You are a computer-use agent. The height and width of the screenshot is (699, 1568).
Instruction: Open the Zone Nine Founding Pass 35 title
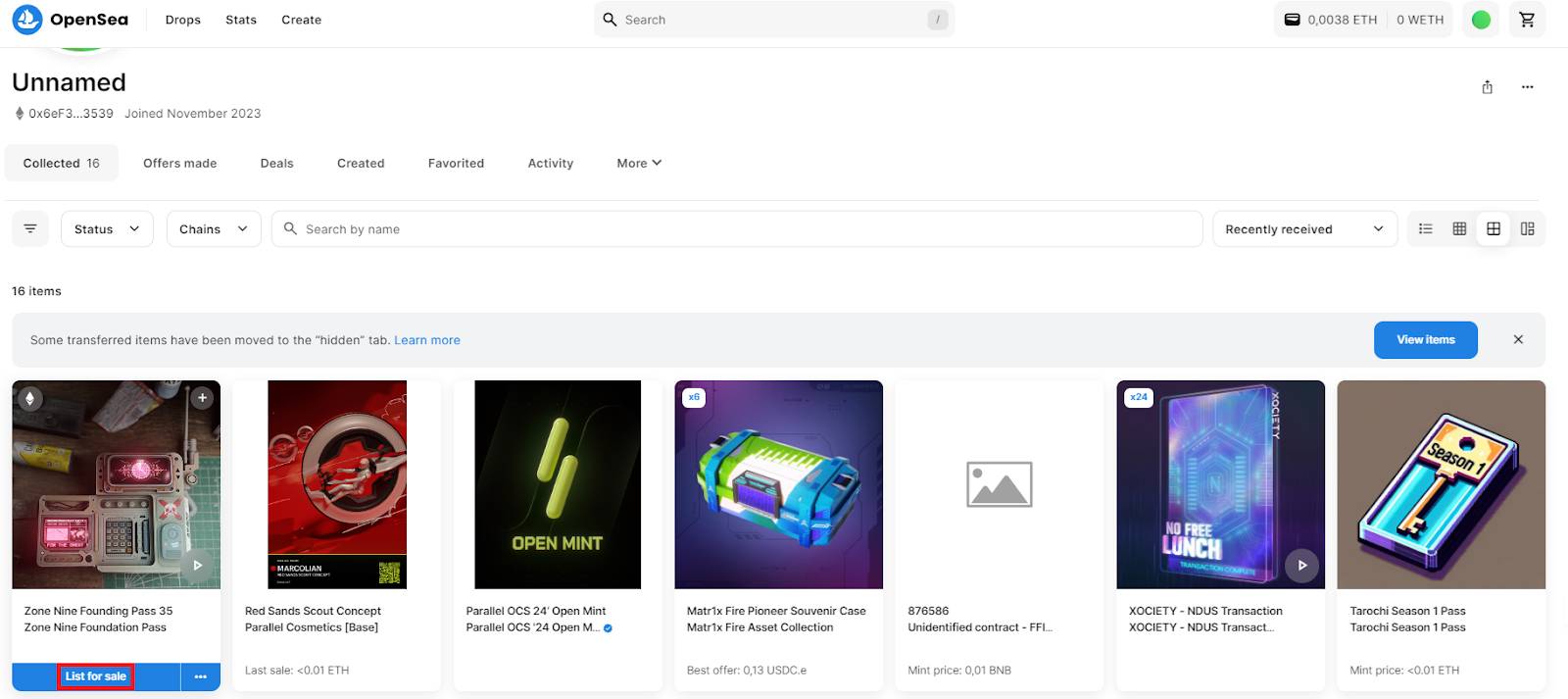(x=98, y=611)
